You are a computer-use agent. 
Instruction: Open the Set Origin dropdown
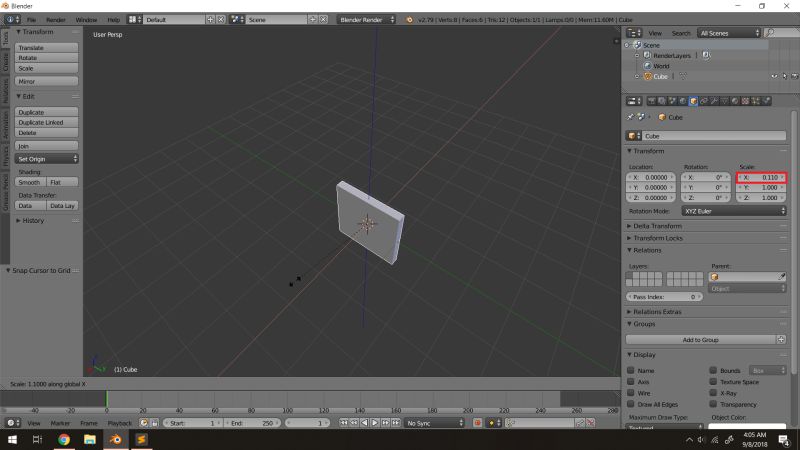click(x=46, y=159)
